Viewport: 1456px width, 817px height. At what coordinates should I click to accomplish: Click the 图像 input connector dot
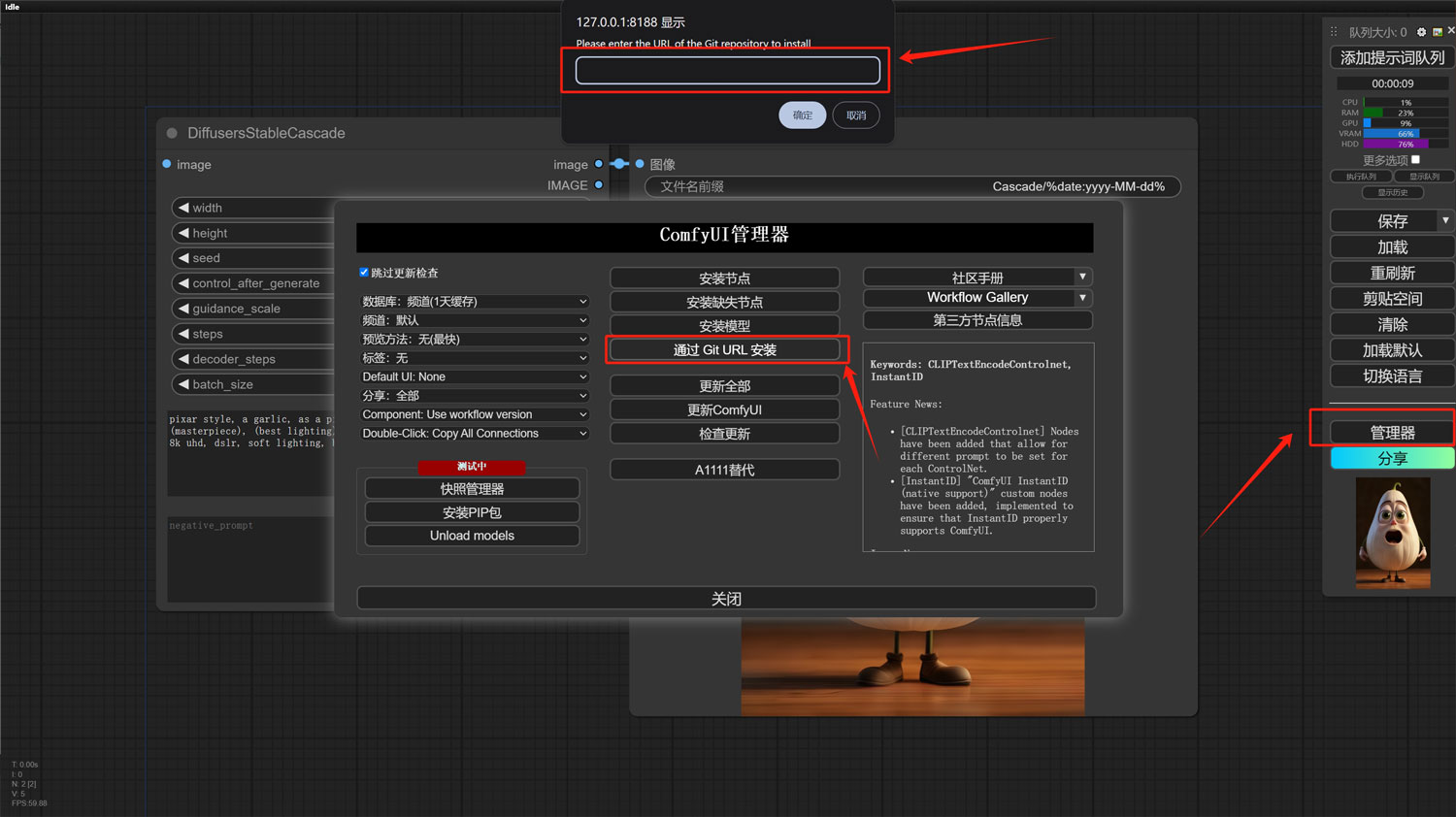[640, 164]
